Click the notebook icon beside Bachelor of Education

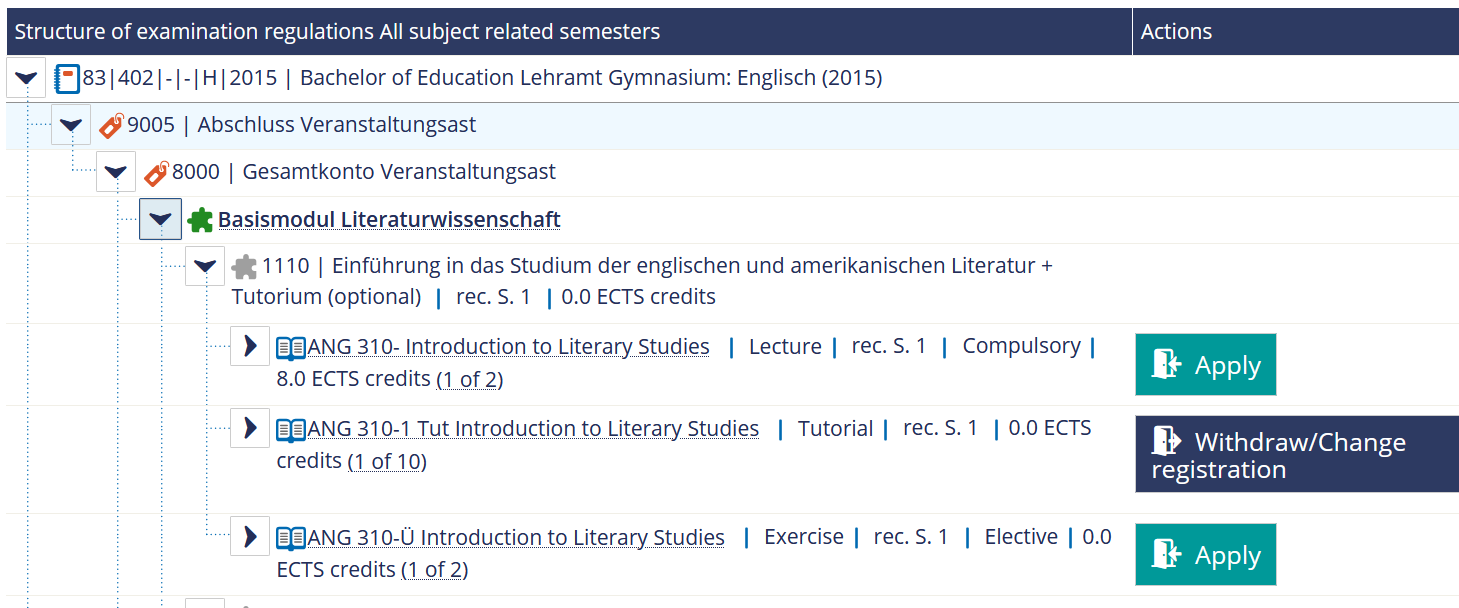[x=66, y=78]
